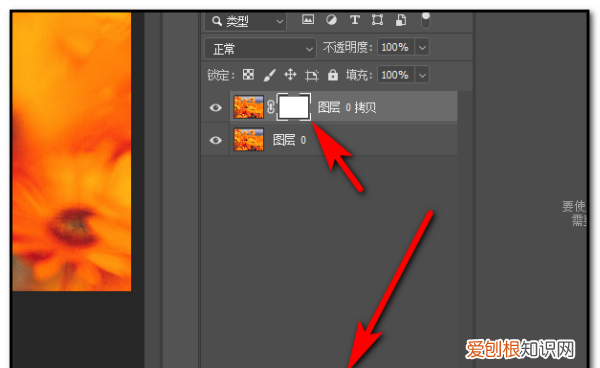
Task: Click the flower image on canvas
Action: (72, 151)
